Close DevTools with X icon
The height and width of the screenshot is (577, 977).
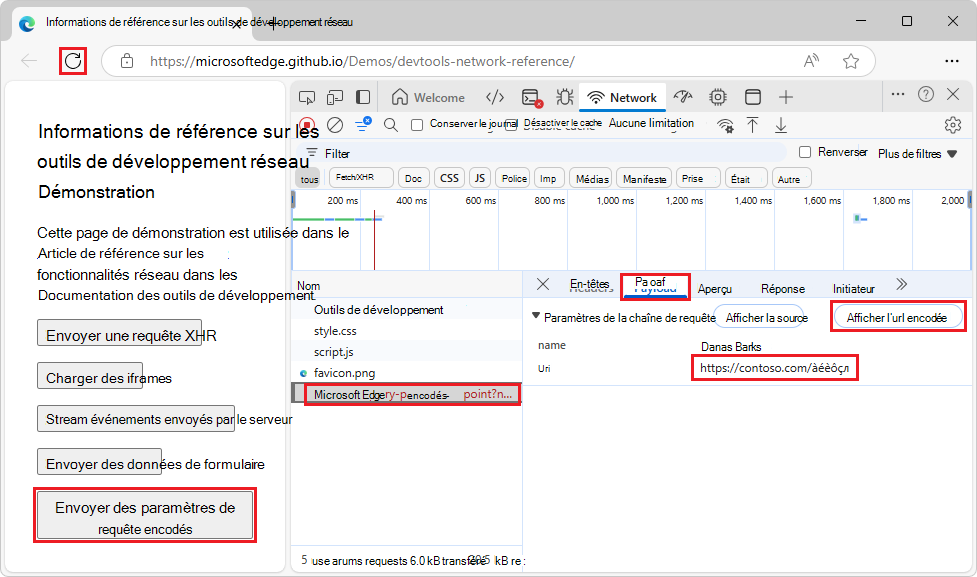tap(953, 94)
